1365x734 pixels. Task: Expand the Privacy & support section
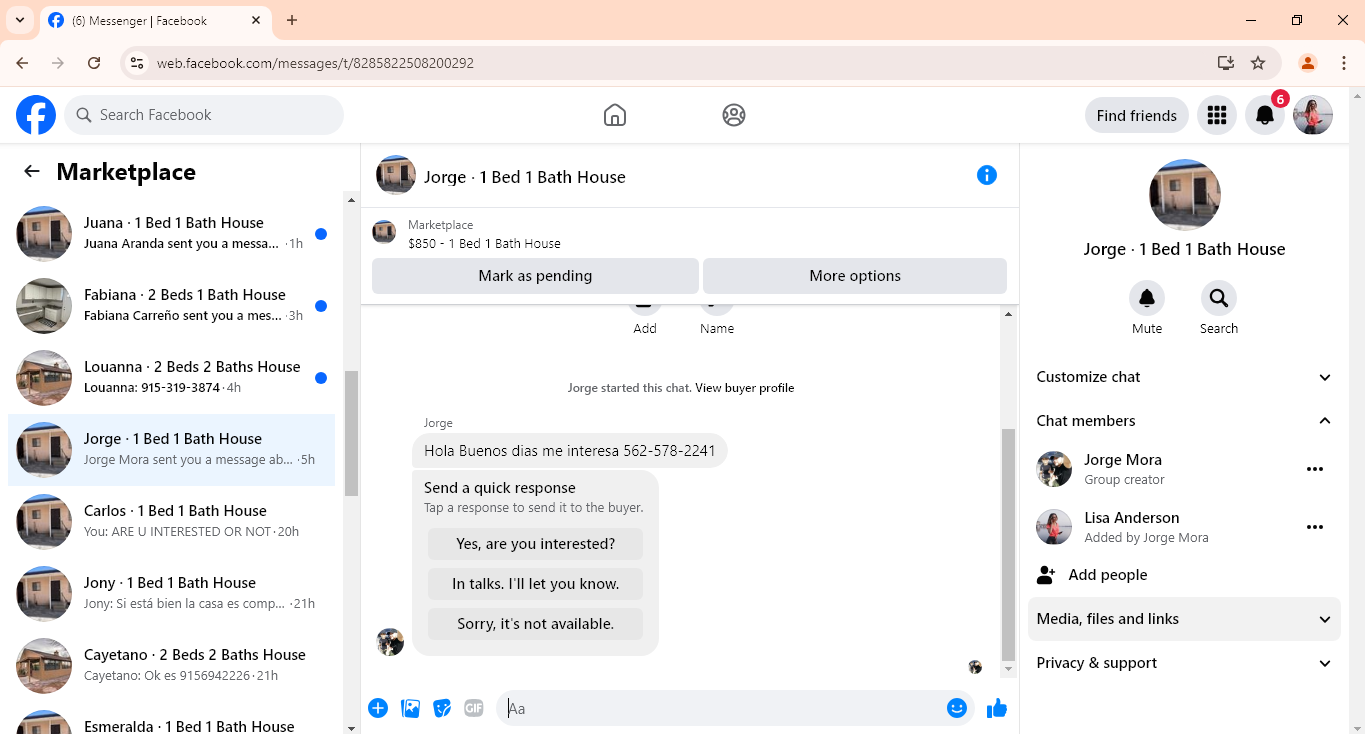tap(1184, 663)
